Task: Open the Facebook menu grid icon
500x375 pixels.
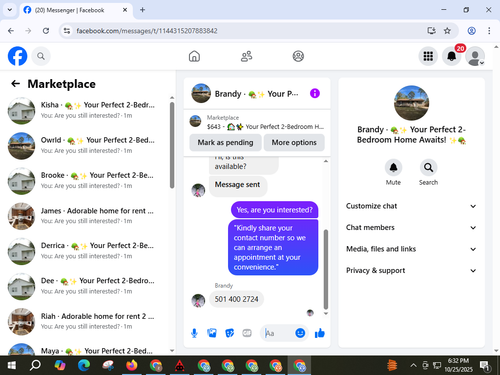Action: point(428,56)
